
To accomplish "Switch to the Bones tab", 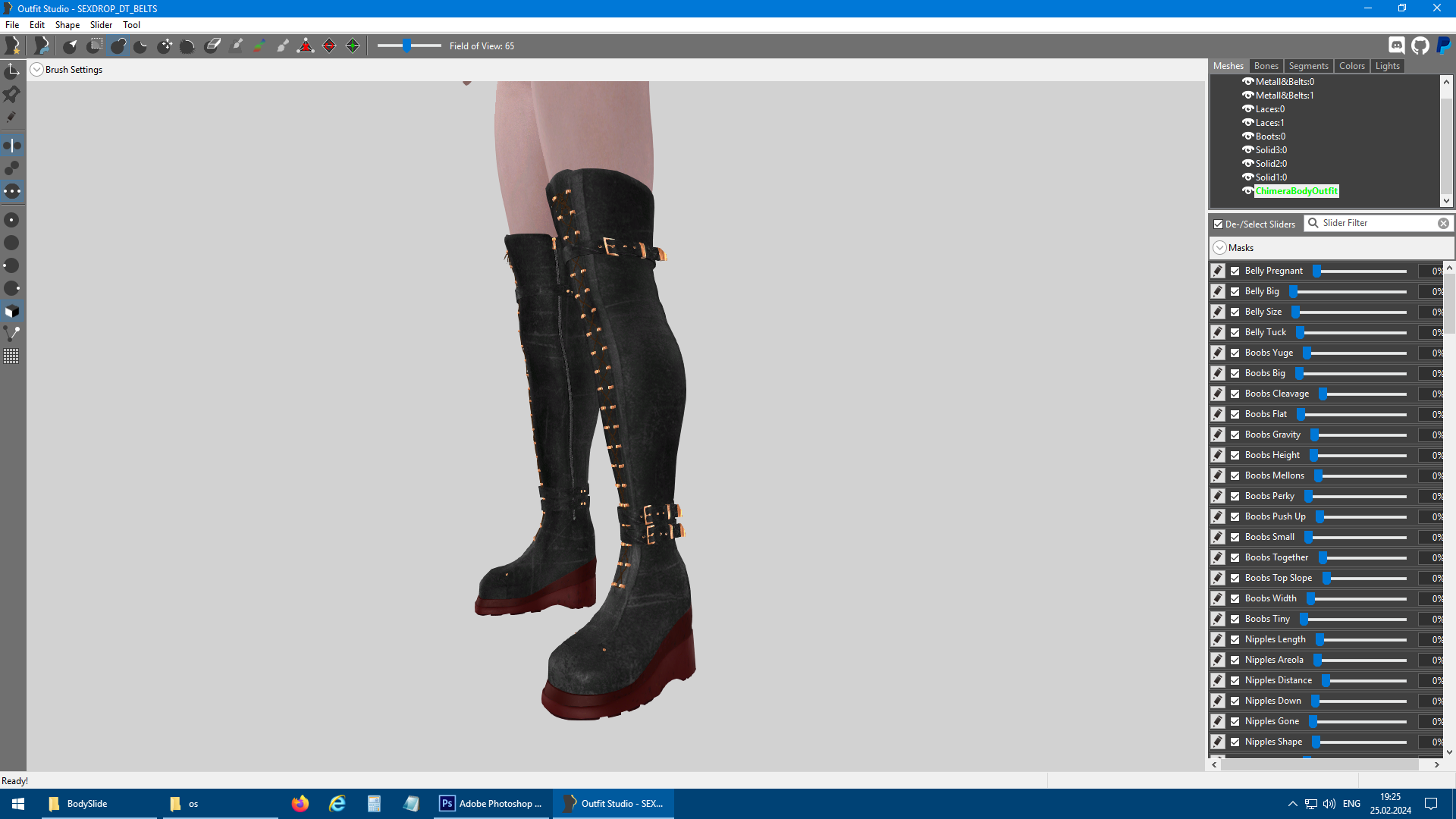I will (1266, 66).
